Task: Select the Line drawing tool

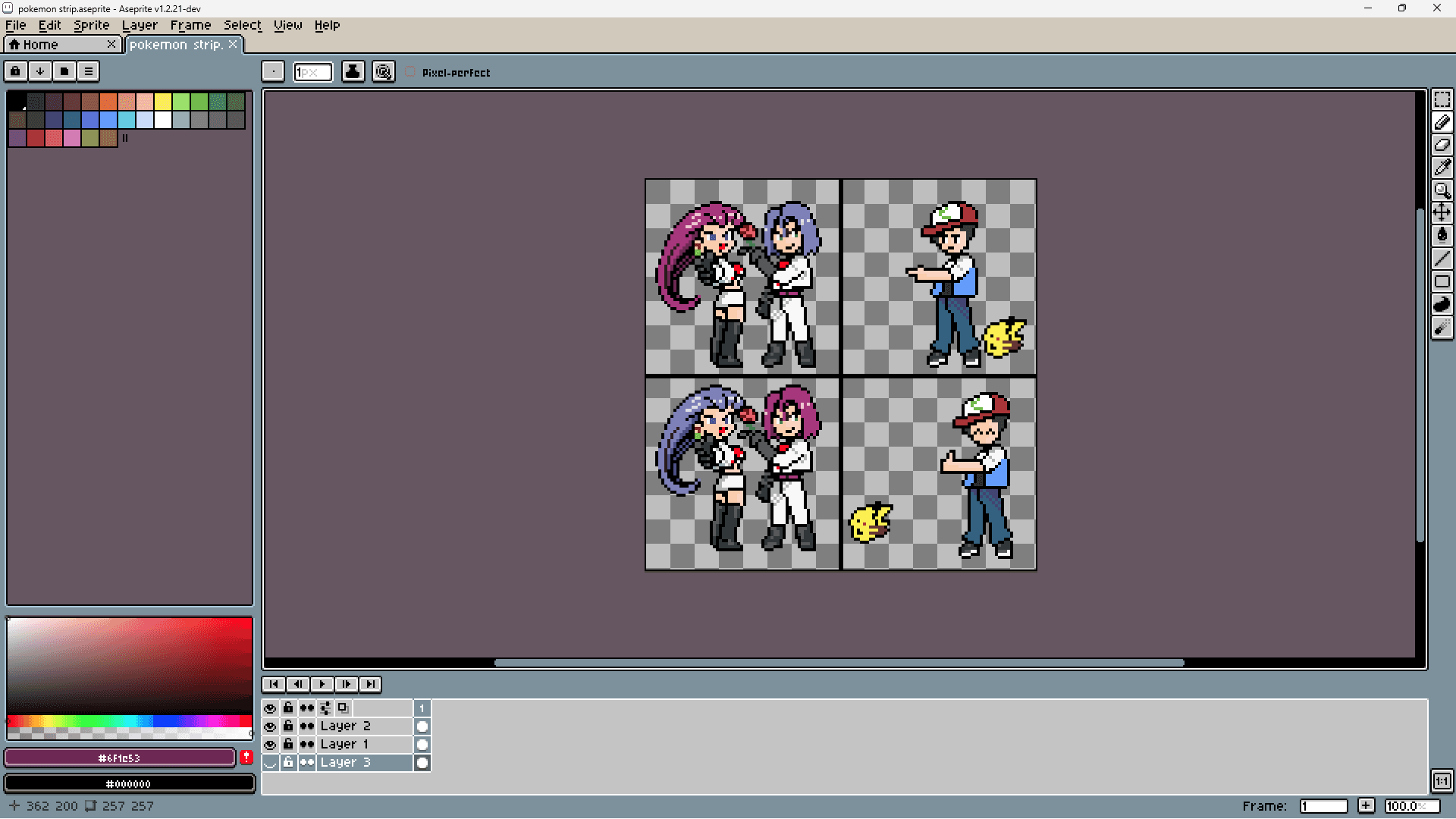Action: (1442, 259)
